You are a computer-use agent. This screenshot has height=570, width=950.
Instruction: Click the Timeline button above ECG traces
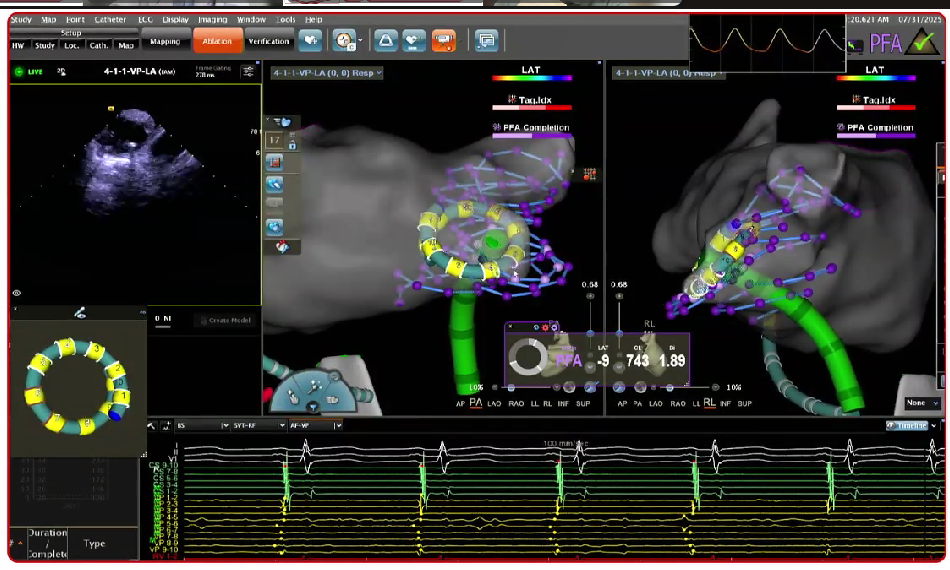pos(909,425)
